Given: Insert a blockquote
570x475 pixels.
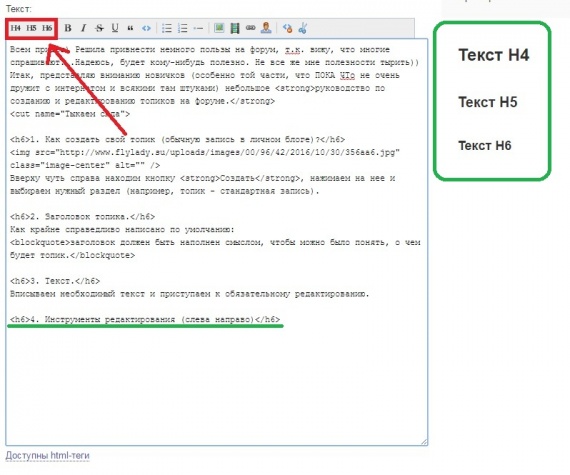Looking at the screenshot, I should pos(130,28).
